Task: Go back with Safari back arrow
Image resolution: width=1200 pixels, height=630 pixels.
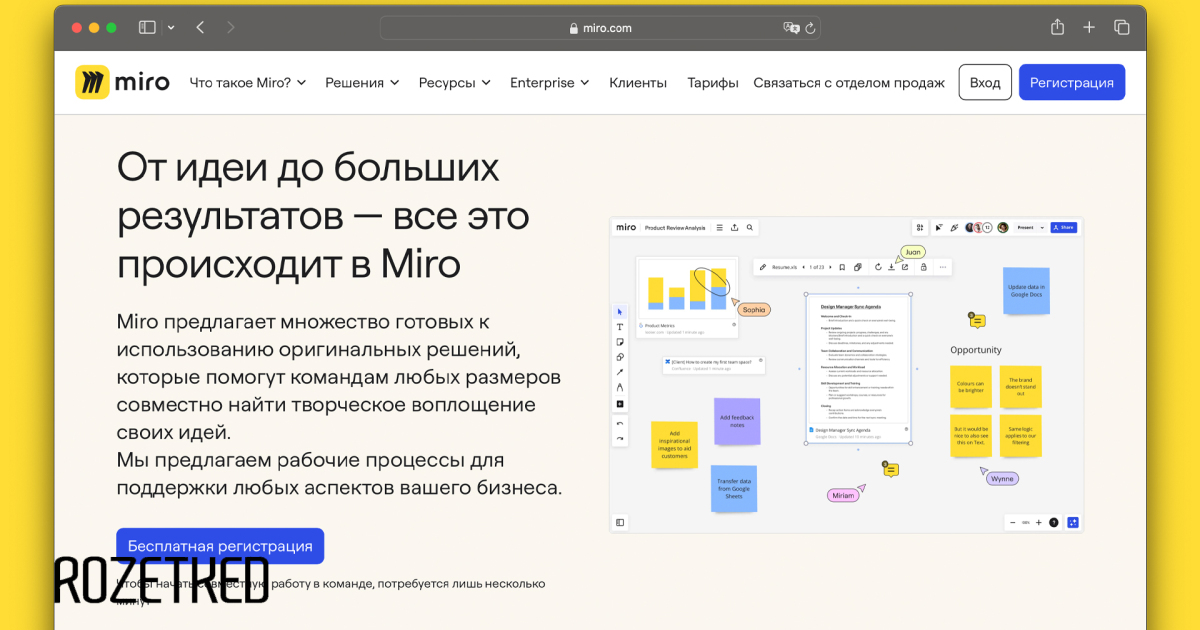Action: (200, 28)
